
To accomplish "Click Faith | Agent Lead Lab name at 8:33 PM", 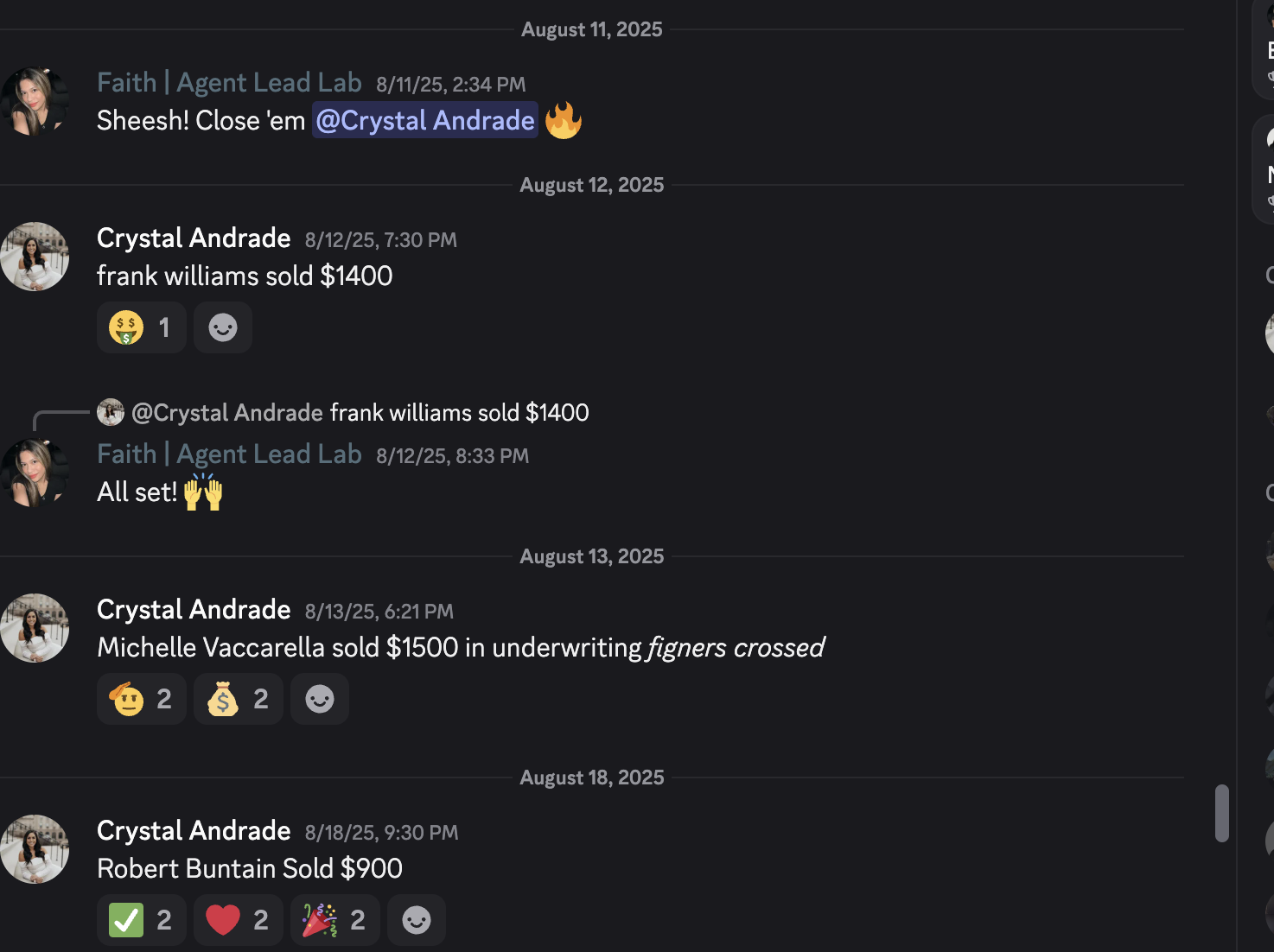I will 229,454.
